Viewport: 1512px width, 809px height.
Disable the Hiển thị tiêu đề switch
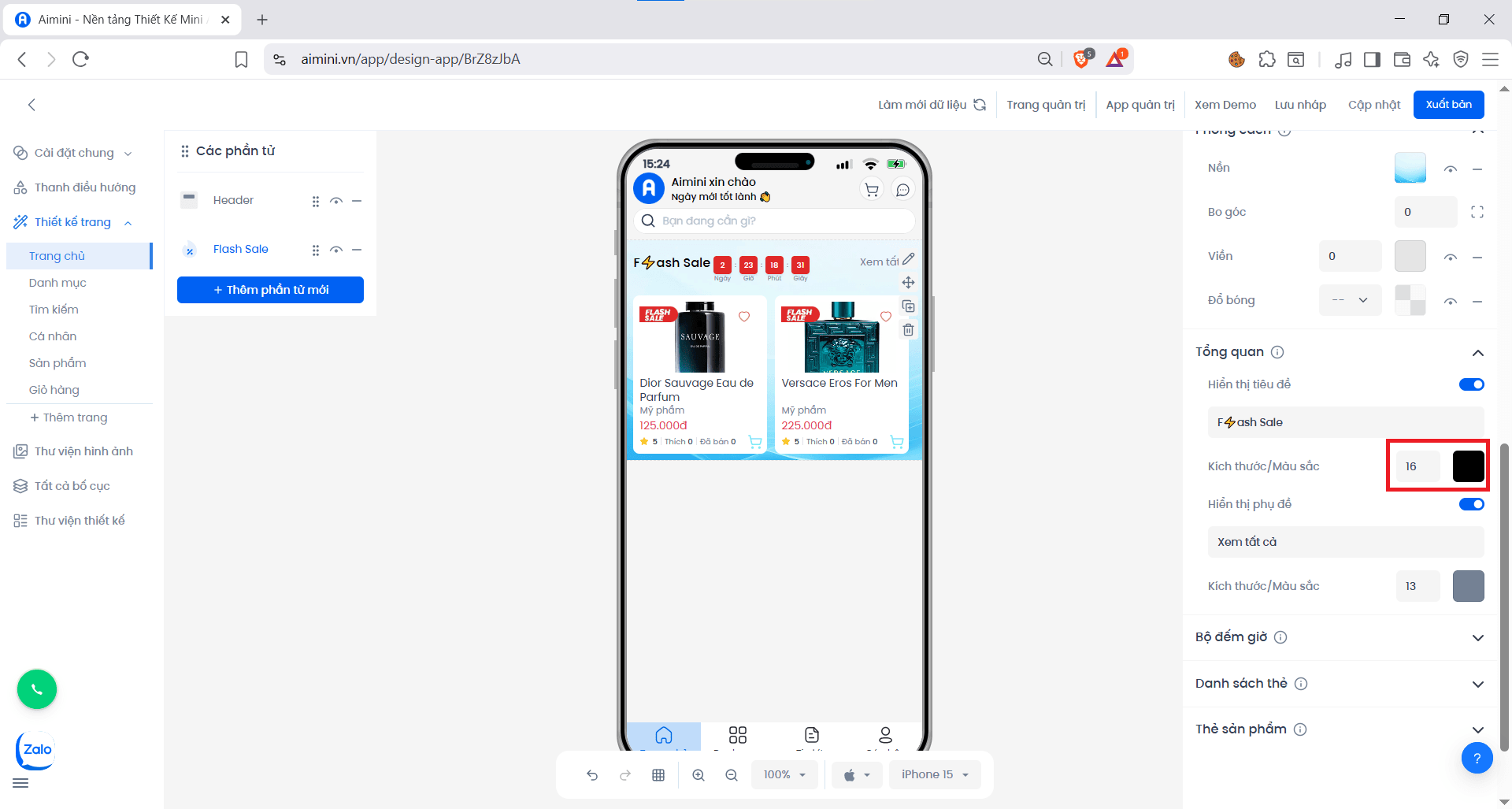point(1471,384)
